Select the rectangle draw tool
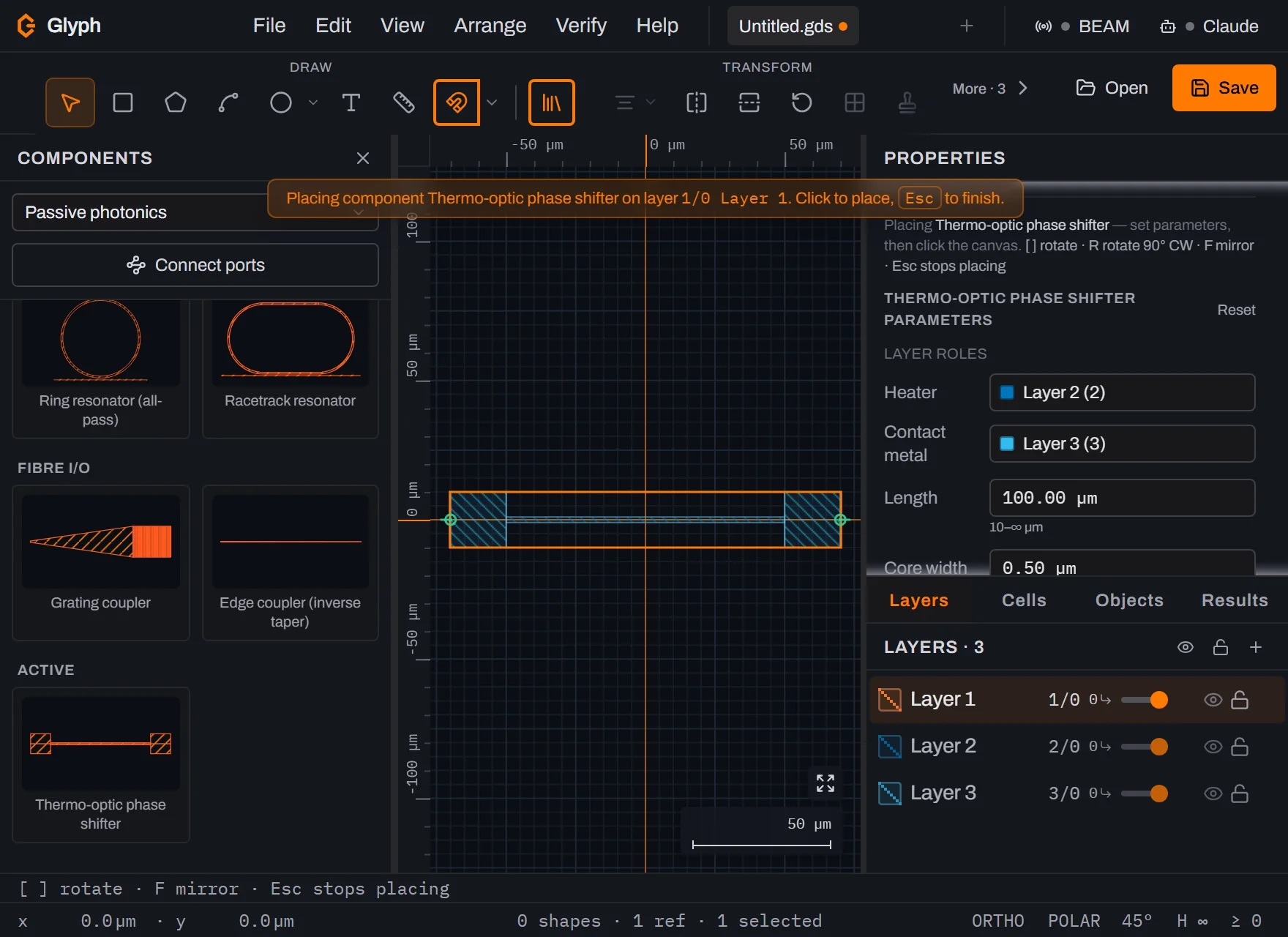The image size is (1288, 937). point(123,102)
